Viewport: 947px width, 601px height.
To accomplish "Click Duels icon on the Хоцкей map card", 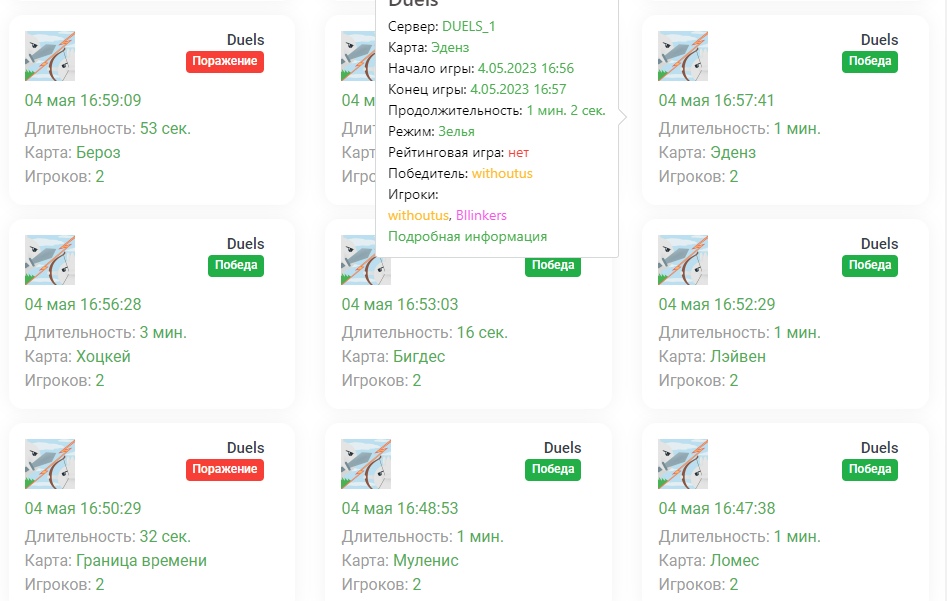I will tap(50, 260).
